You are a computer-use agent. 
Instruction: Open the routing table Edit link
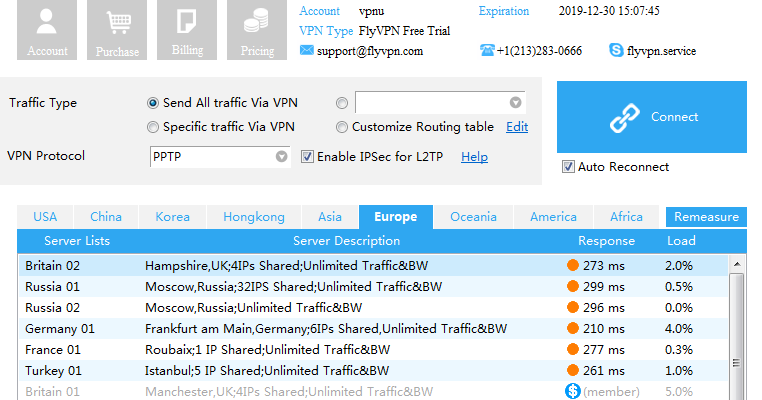click(517, 127)
